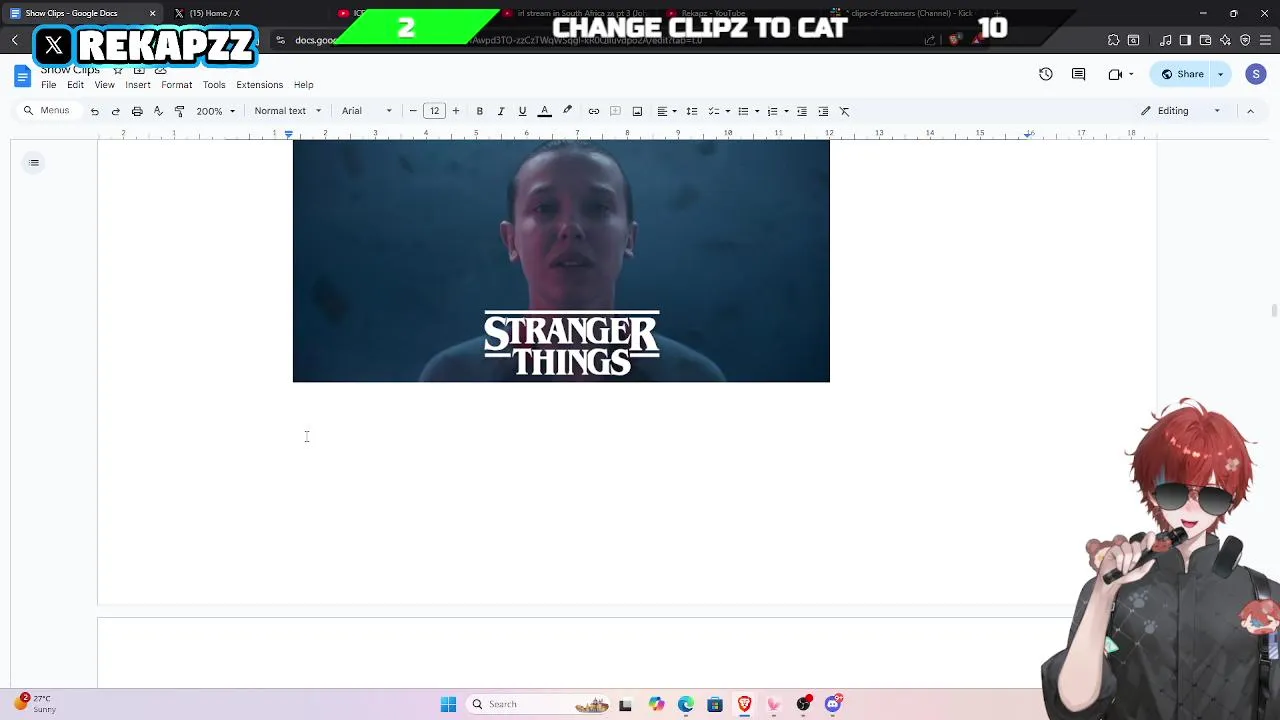Screen dimensions: 1280x720
Task: Toggle bold formatting
Action: [x=480, y=111]
